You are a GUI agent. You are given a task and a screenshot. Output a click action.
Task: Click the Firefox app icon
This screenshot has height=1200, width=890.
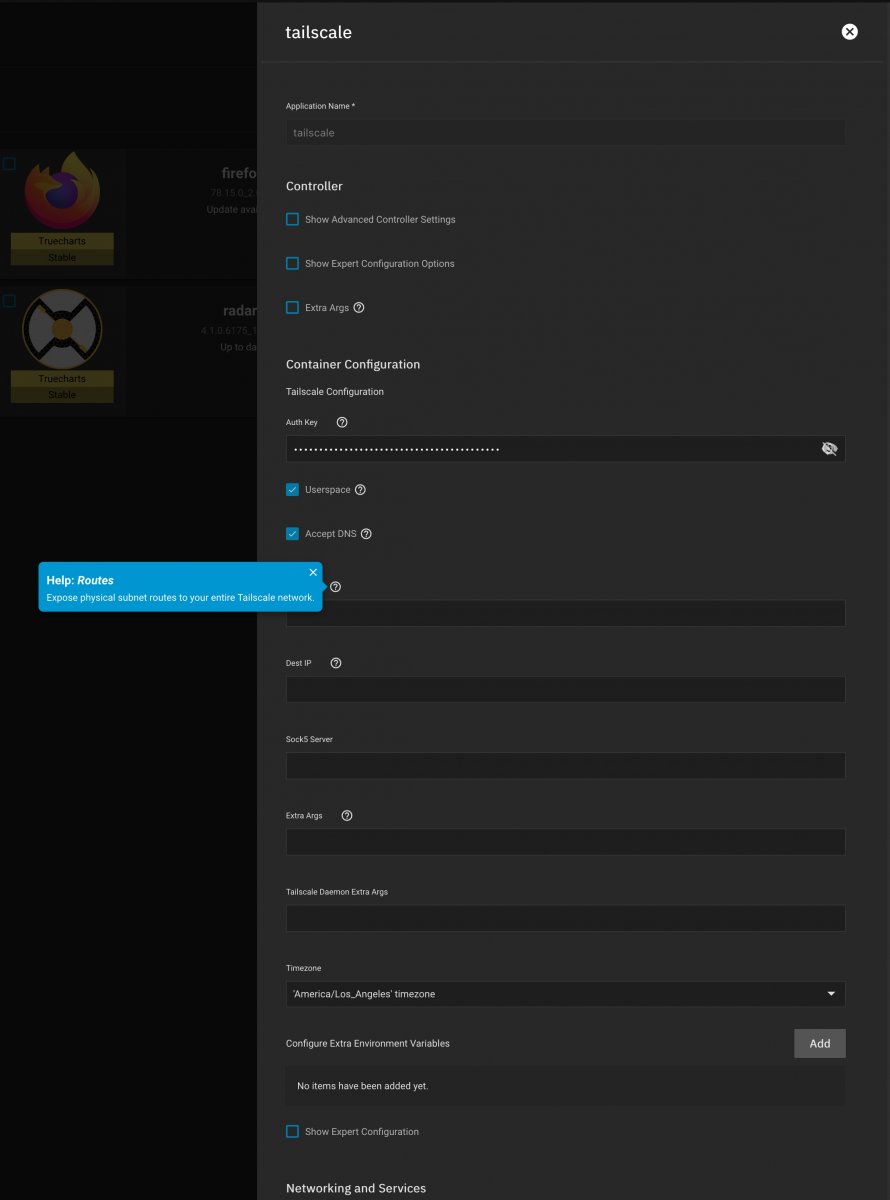[x=62, y=191]
